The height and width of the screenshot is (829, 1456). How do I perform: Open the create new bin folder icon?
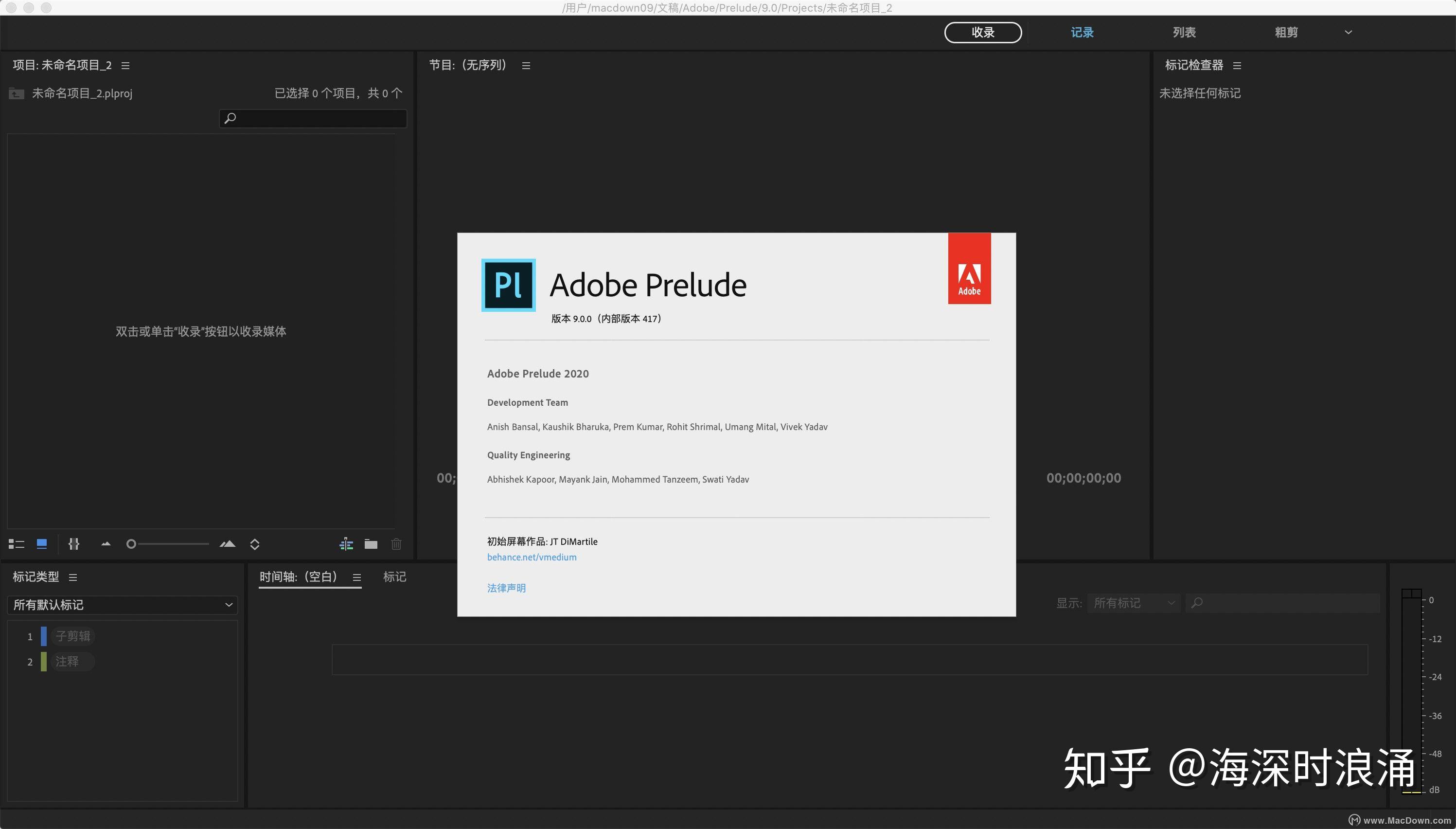pos(371,544)
